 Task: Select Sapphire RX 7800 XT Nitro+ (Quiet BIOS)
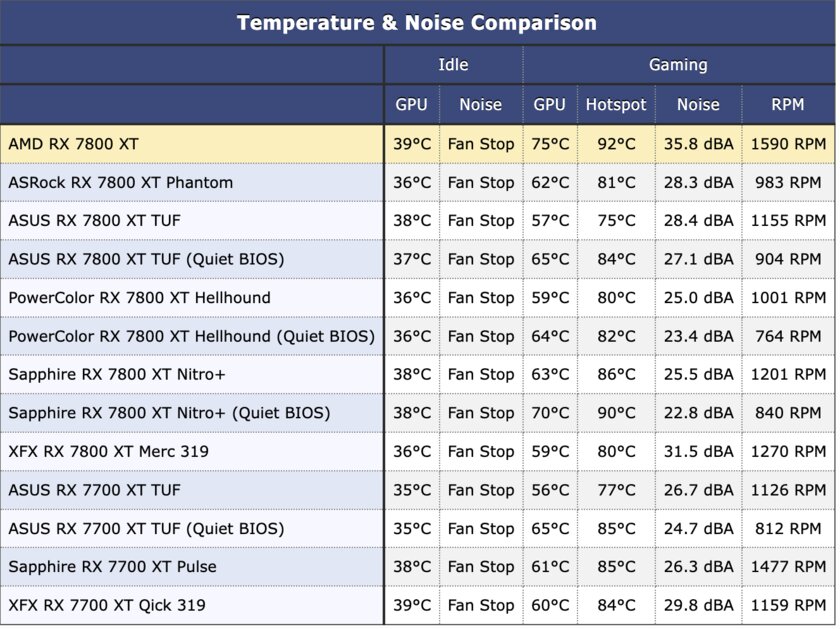pos(169,413)
